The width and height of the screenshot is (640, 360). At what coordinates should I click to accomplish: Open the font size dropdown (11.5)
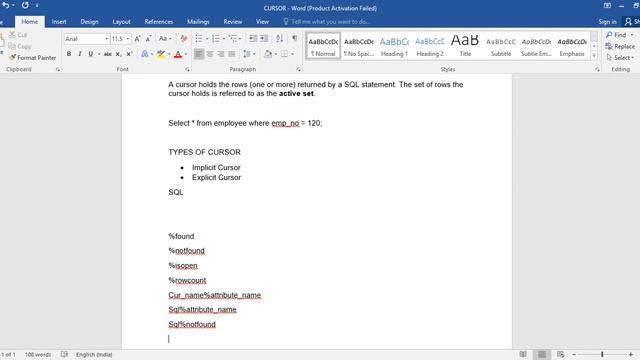(128, 39)
